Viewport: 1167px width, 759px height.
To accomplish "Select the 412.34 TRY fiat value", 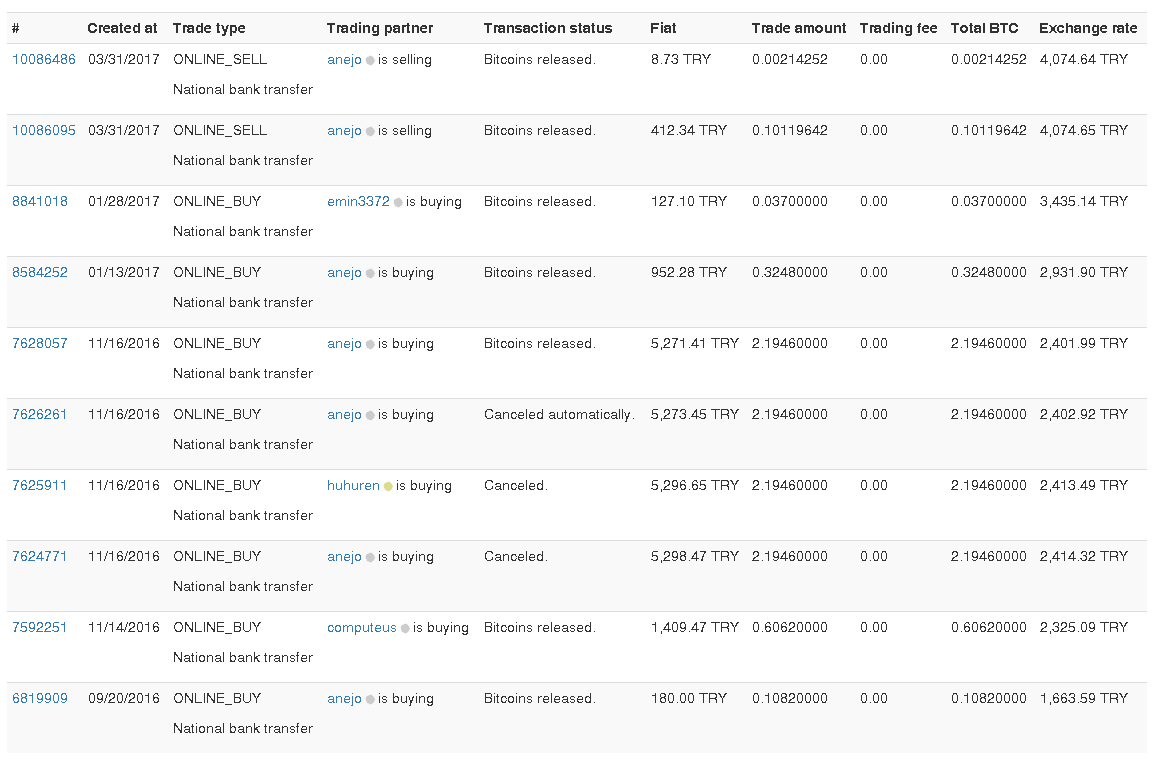I will click(688, 130).
